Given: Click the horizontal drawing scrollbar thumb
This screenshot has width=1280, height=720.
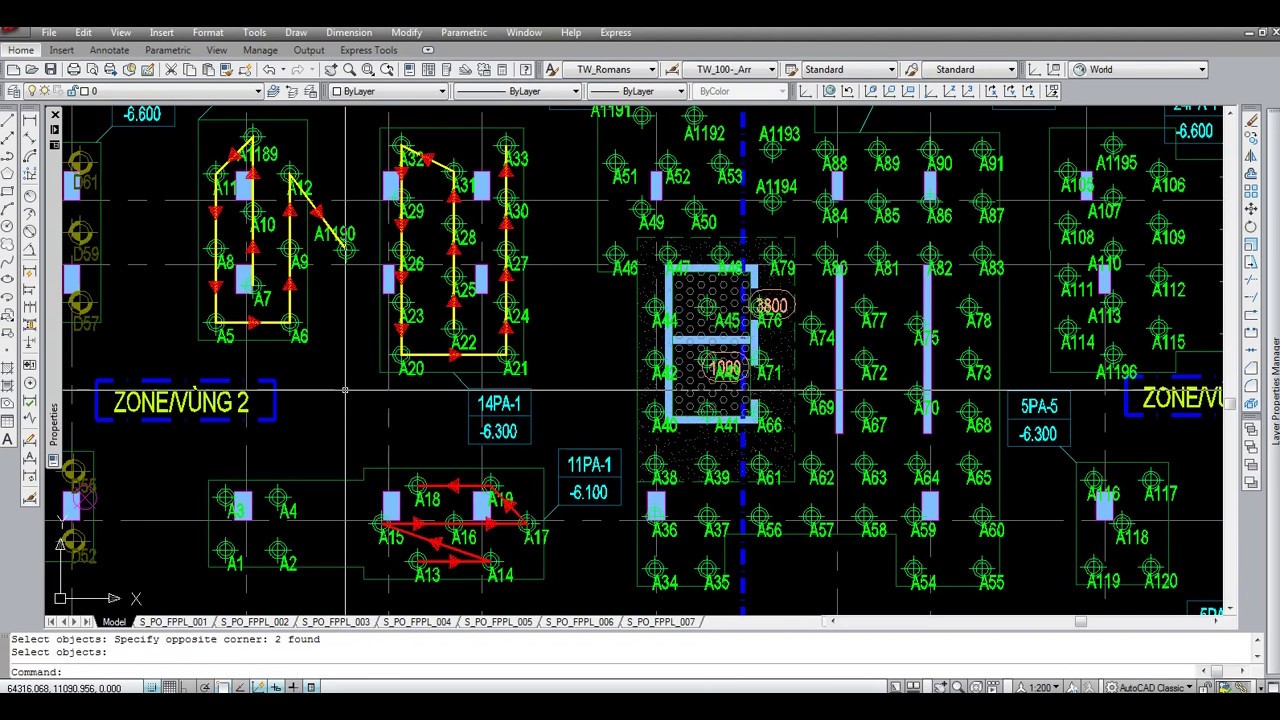Looking at the screenshot, I should [1080, 621].
